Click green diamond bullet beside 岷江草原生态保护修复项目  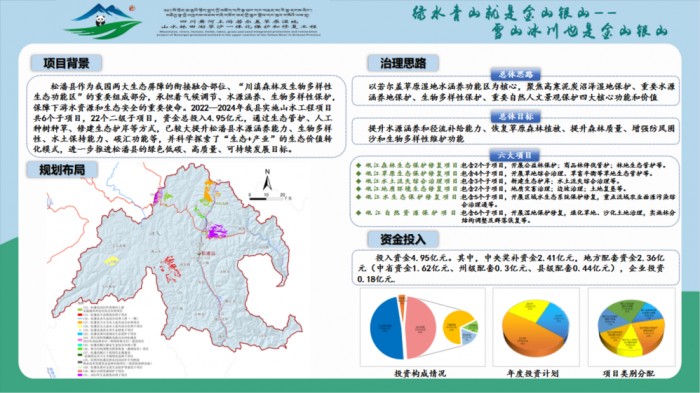[x=358, y=173]
